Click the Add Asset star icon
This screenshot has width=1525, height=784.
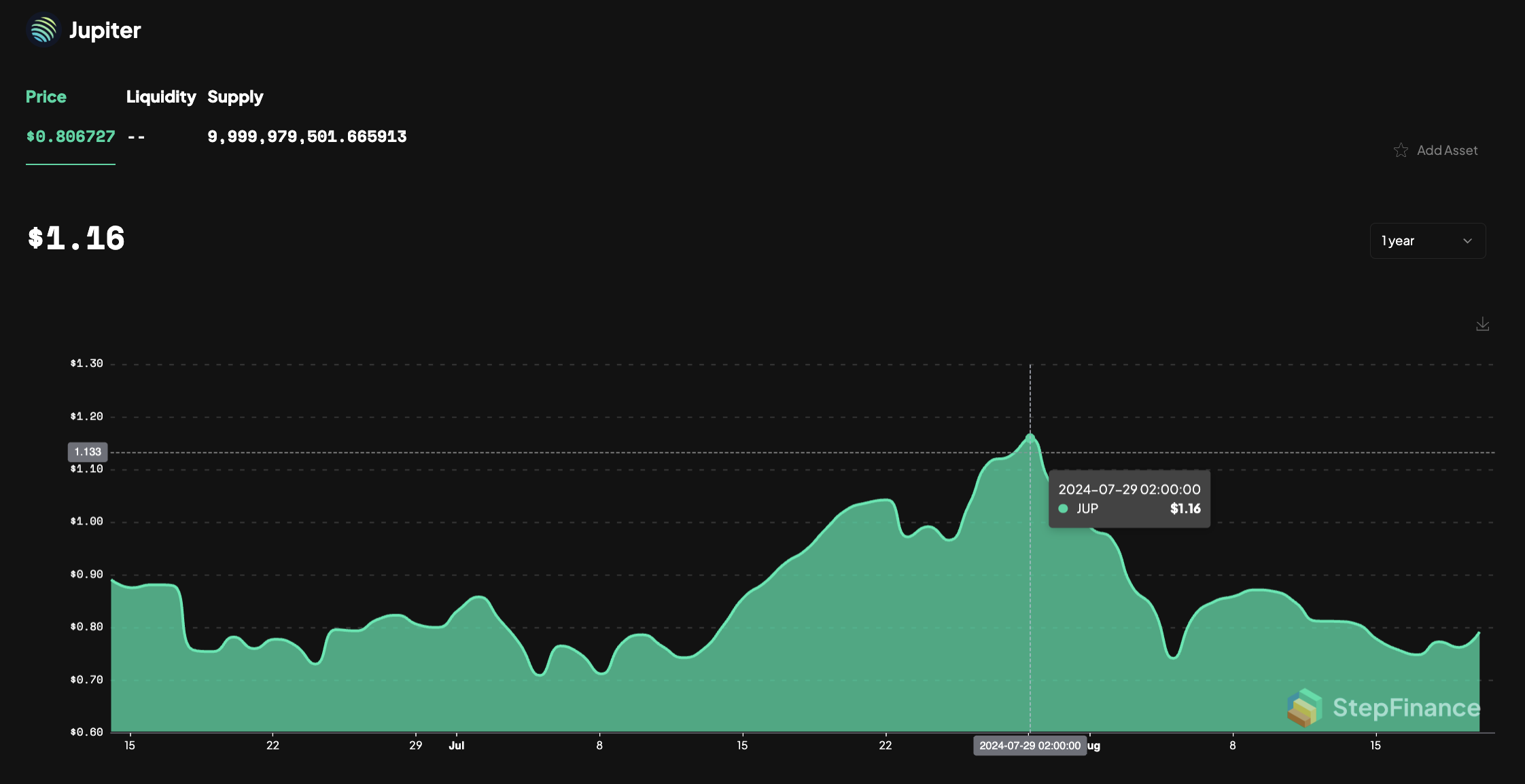1401,150
